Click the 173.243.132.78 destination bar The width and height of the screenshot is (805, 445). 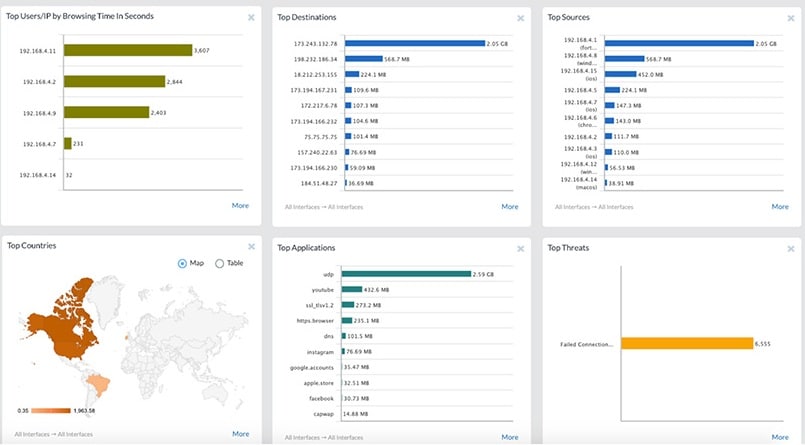414,44
